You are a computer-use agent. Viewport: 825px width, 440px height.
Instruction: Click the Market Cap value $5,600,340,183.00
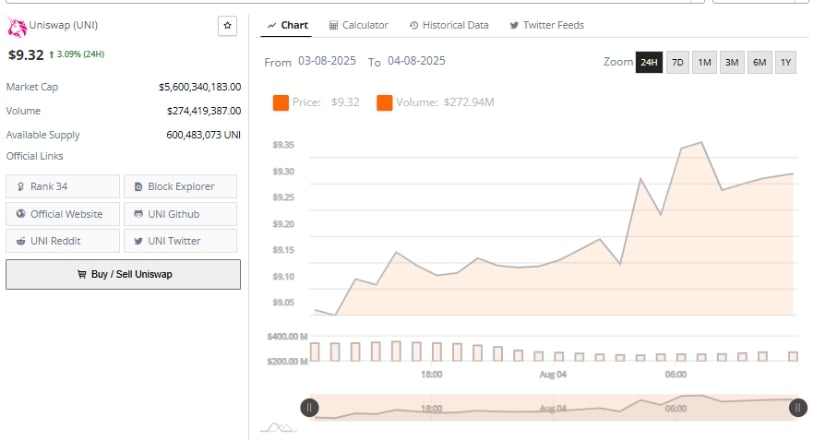[x=200, y=87]
